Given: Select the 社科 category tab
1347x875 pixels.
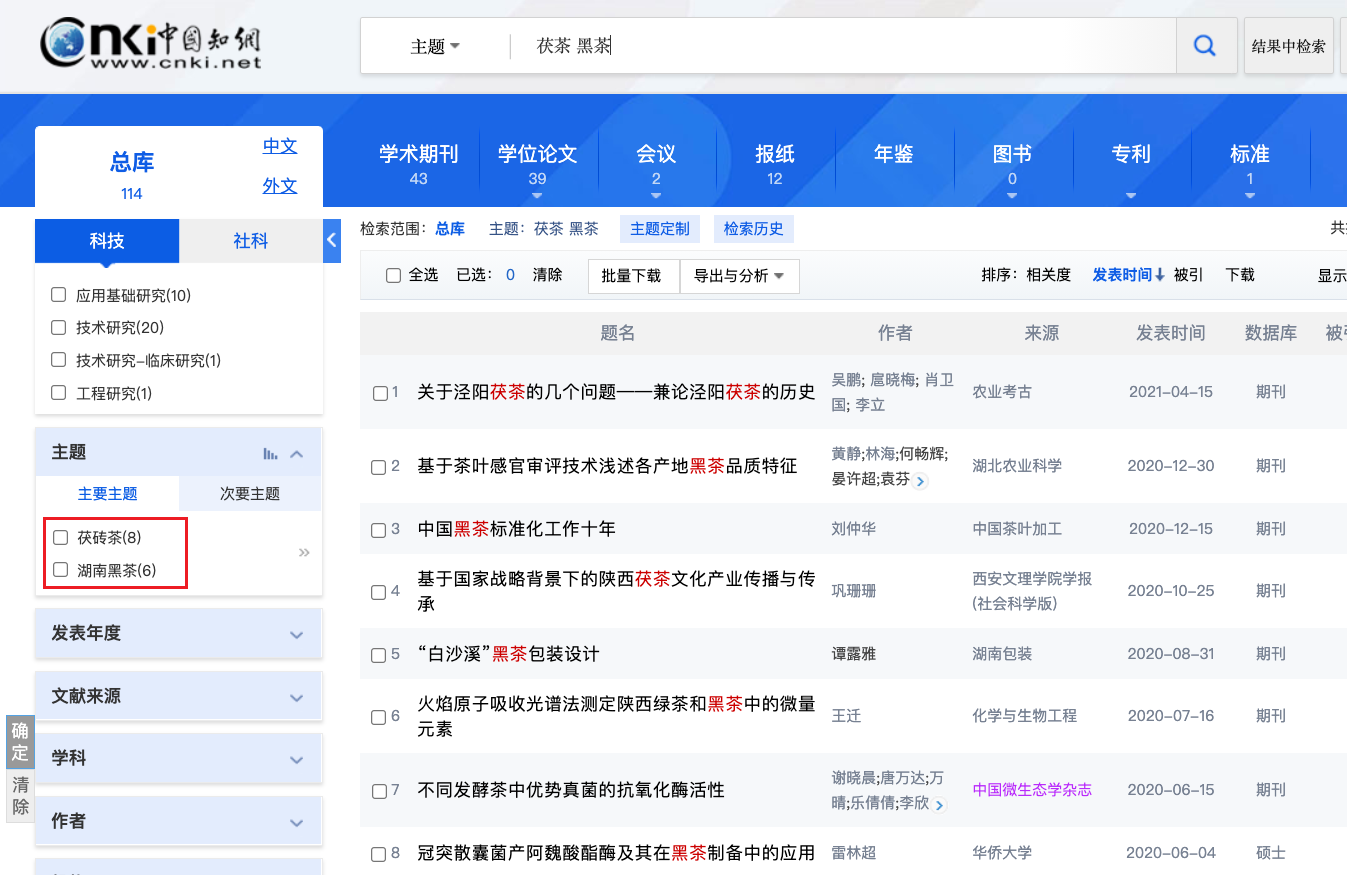Looking at the screenshot, I should [x=251, y=241].
